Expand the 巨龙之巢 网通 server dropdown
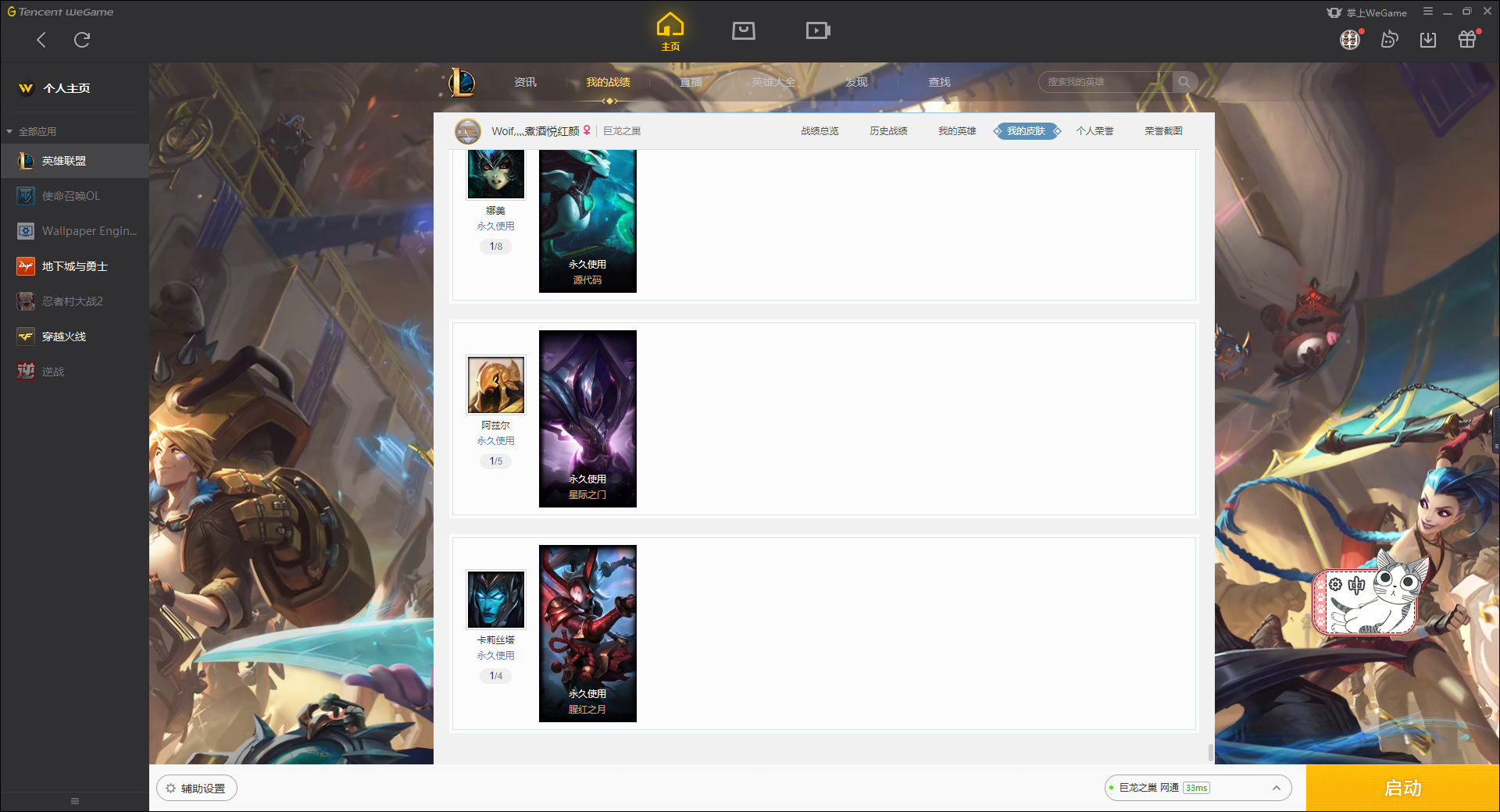The image size is (1500, 812). pos(1198,788)
